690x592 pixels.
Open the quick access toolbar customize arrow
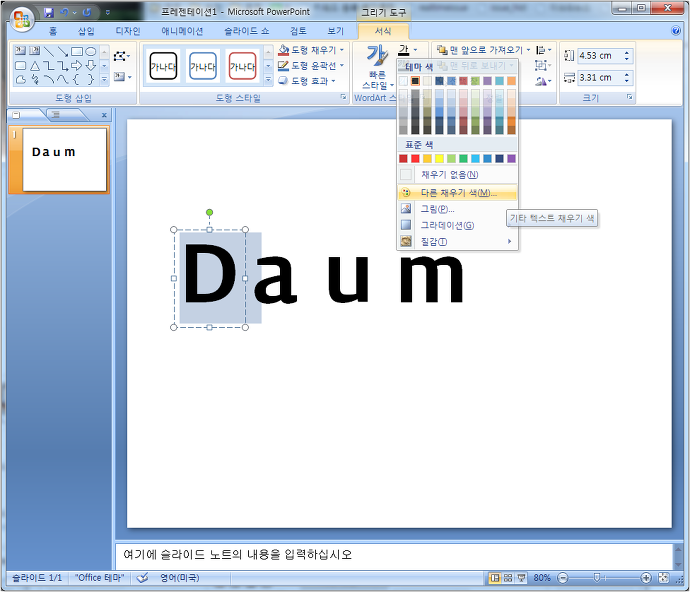point(108,12)
